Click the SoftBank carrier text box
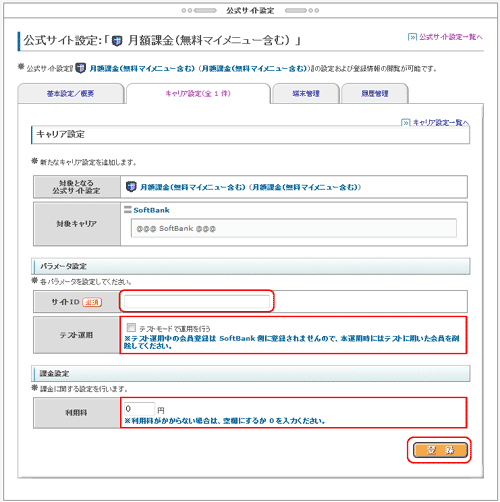Viewport: 500px width, 502px height. pos(294,228)
